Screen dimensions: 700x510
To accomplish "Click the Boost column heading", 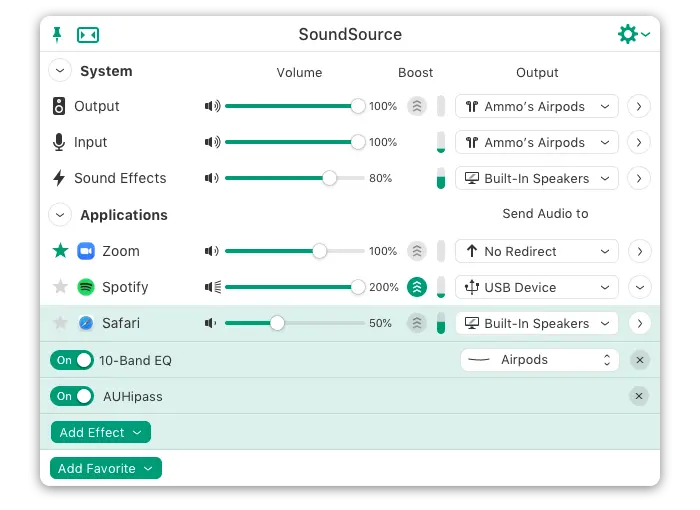I will 415,72.
